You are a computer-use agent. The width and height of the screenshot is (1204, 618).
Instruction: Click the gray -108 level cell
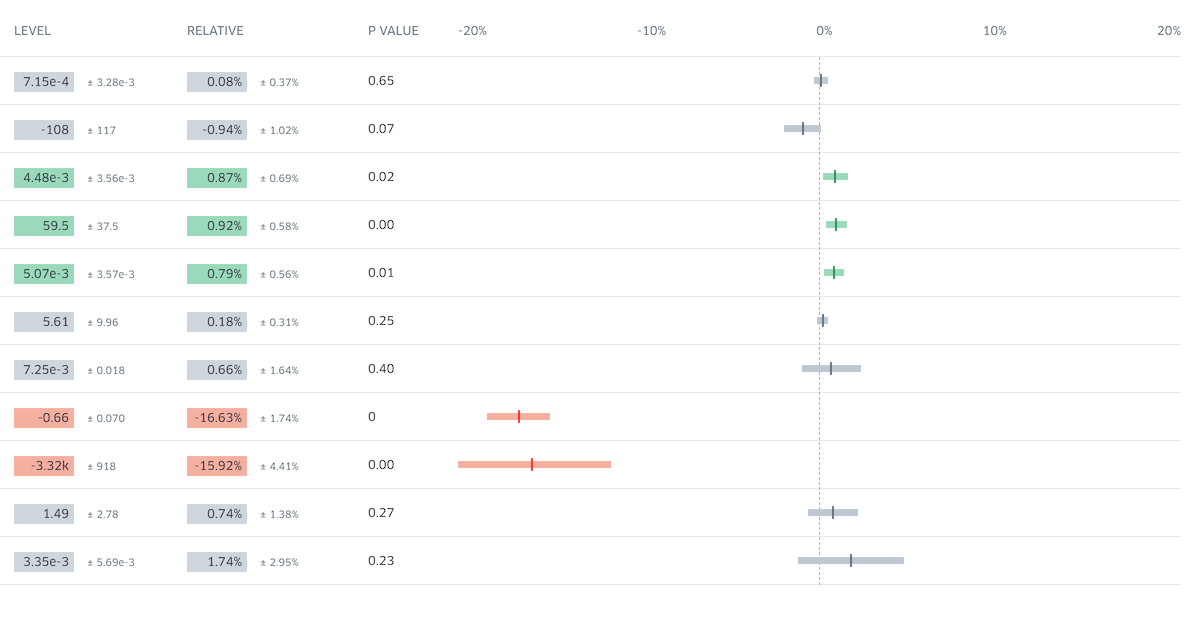click(44, 130)
